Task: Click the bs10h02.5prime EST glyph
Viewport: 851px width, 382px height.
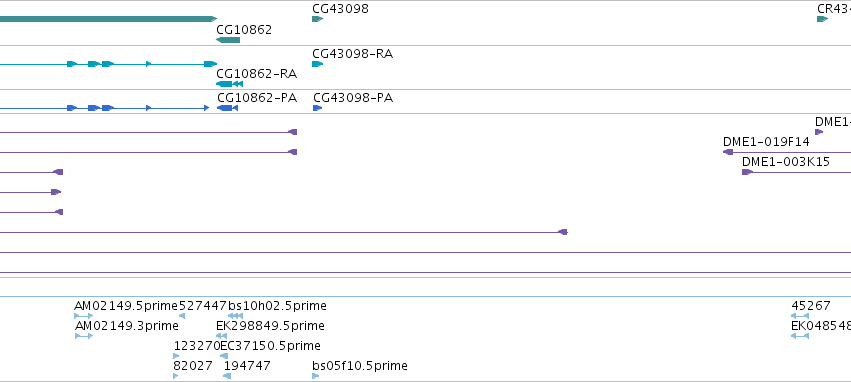Action: (235, 316)
